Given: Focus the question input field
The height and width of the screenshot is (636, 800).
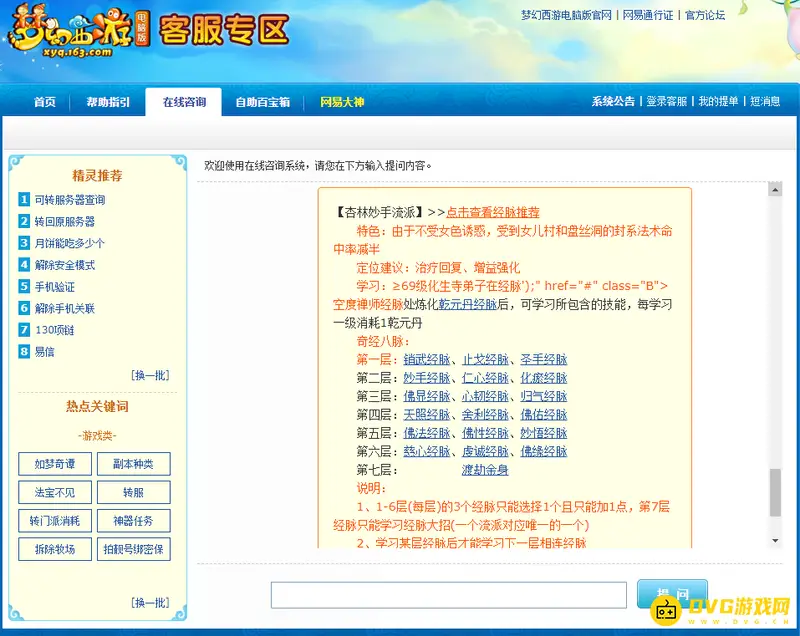Looking at the screenshot, I should tap(448, 595).
